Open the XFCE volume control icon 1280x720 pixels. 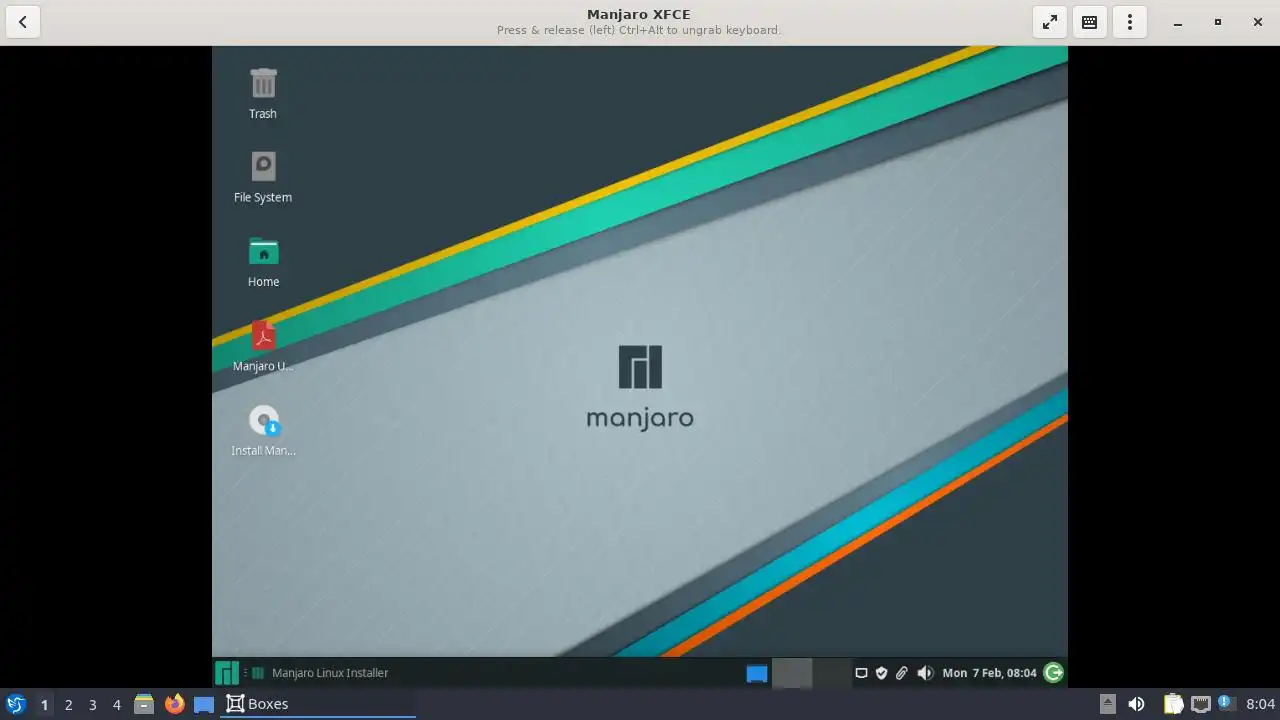[x=925, y=673]
